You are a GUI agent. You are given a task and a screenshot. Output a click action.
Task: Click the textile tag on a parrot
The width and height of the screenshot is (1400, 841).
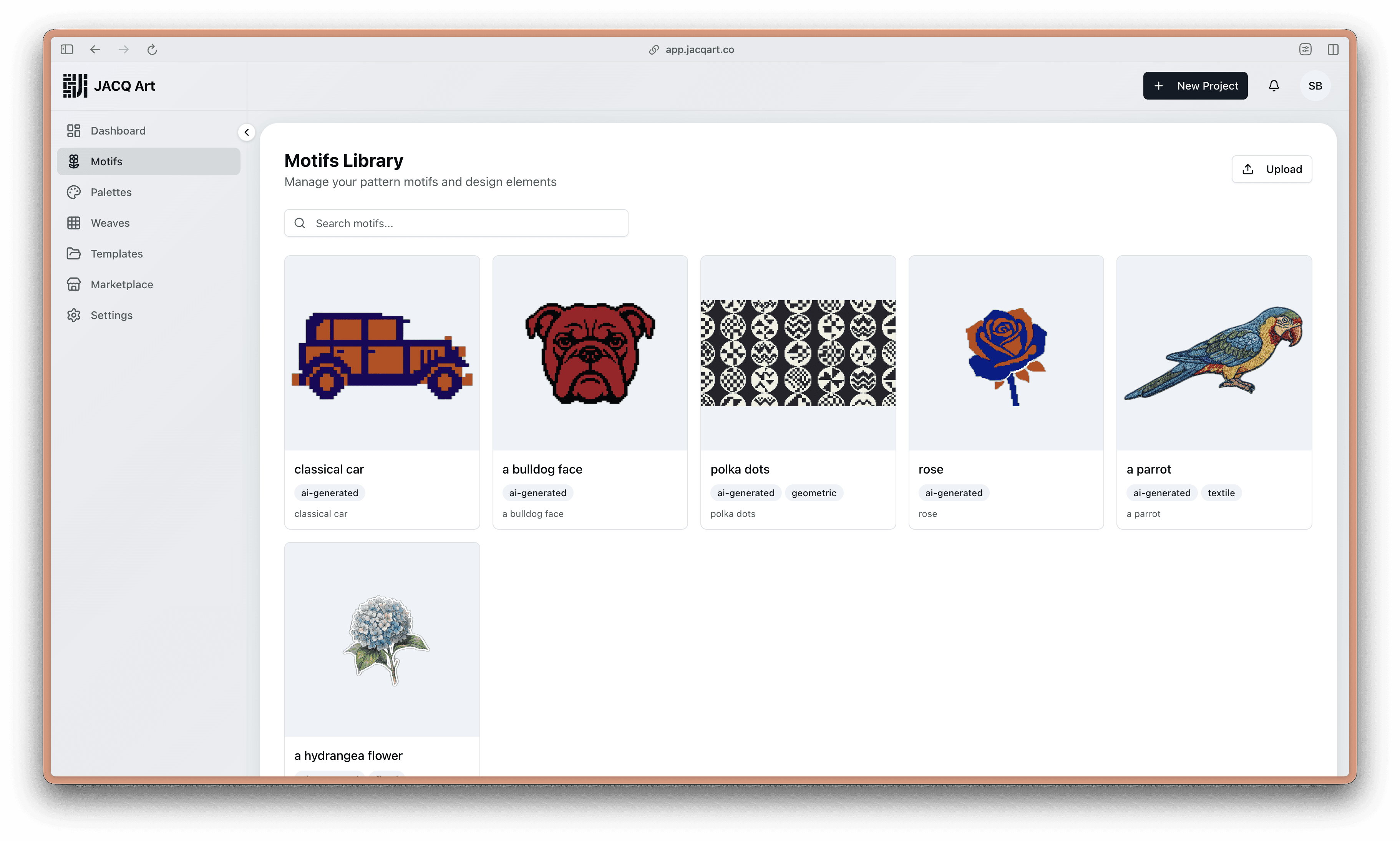[1221, 493]
